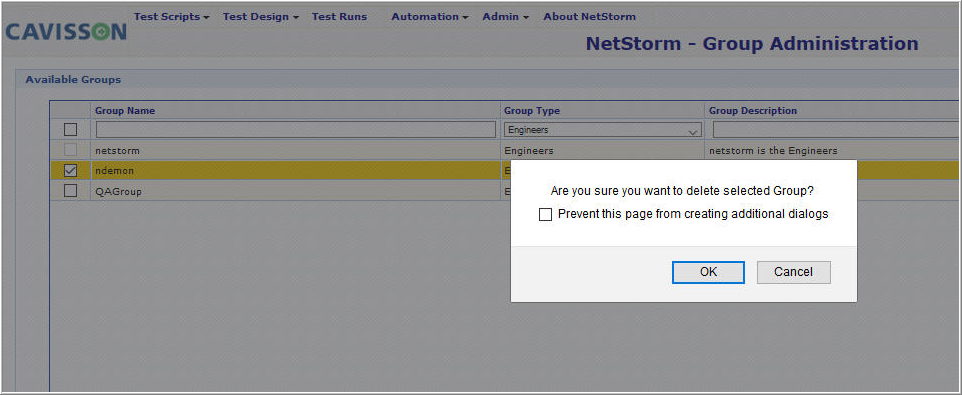Click the Group Name column header
Viewport: 962px width, 395px height.
click(125, 111)
